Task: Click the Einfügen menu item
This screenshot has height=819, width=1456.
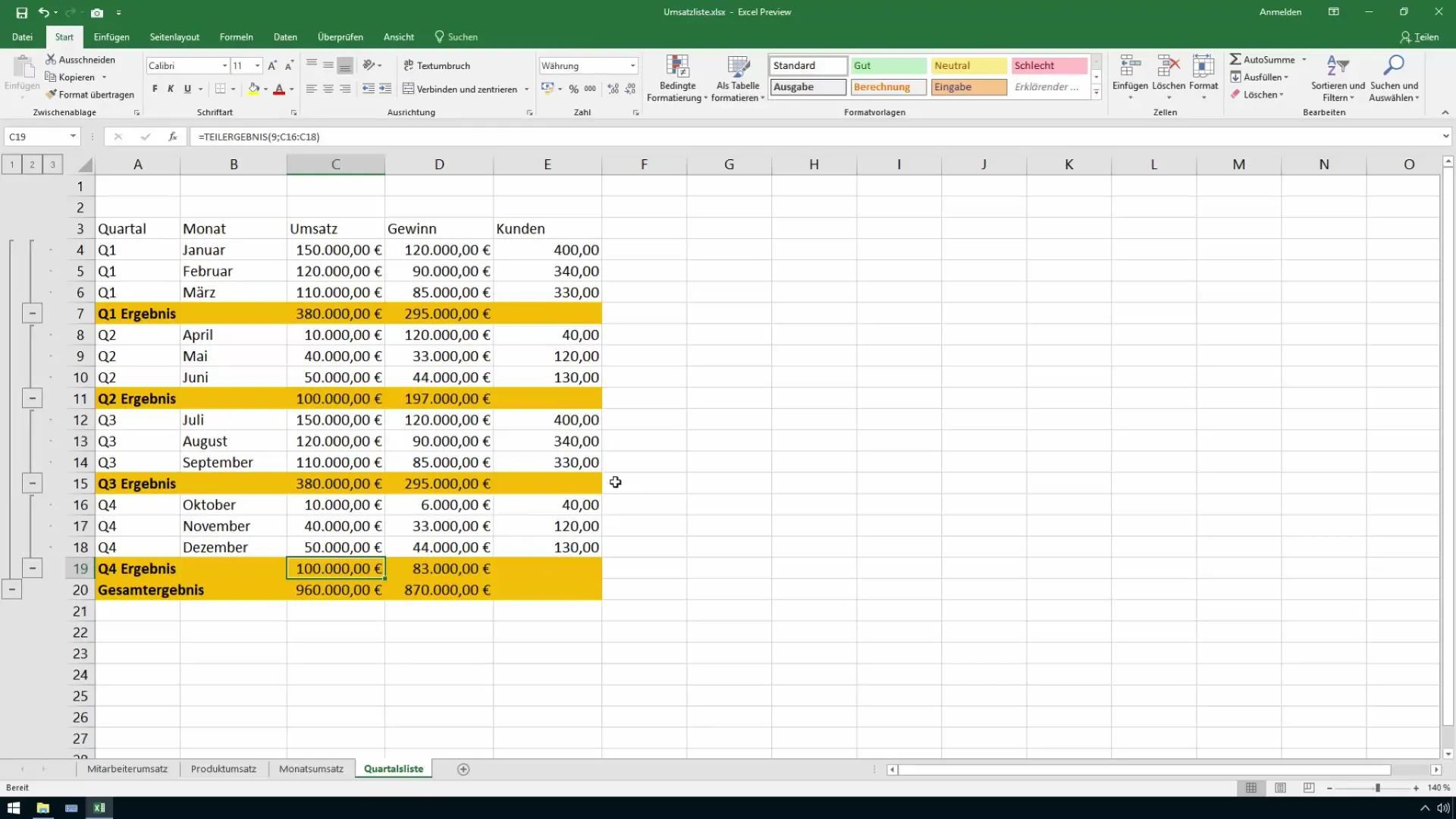Action: (x=111, y=37)
